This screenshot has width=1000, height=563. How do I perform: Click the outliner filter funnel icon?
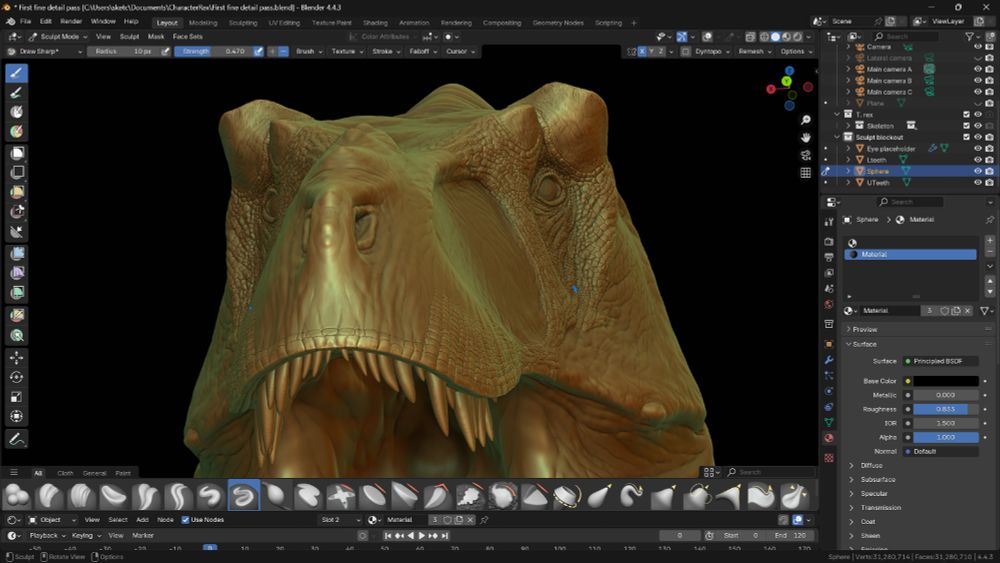[x=969, y=37]
